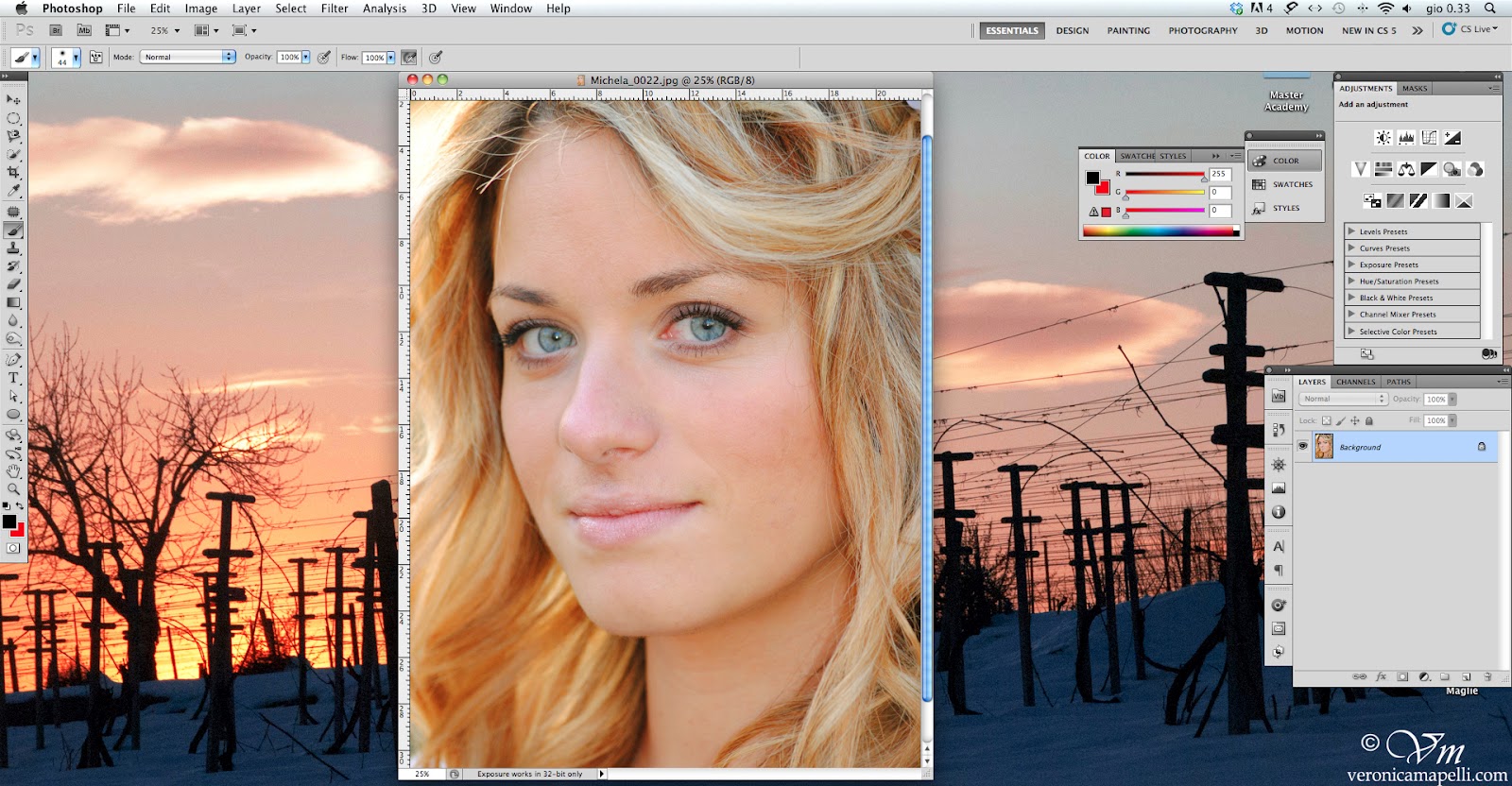The image size is (1512, 786).
Task: Toggle the brush panel button
Action: click(95, 58)
